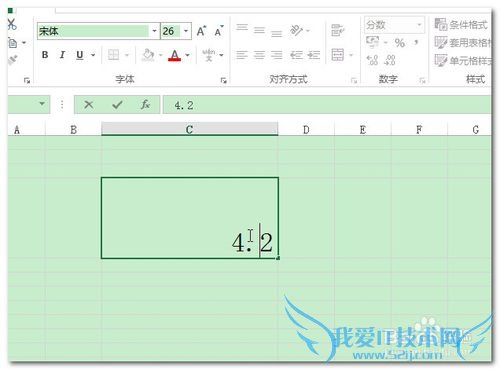Open the font size 26 dropdown
Image resolution: width=500 pixels, height=370 pixels.
click(186, 31)
